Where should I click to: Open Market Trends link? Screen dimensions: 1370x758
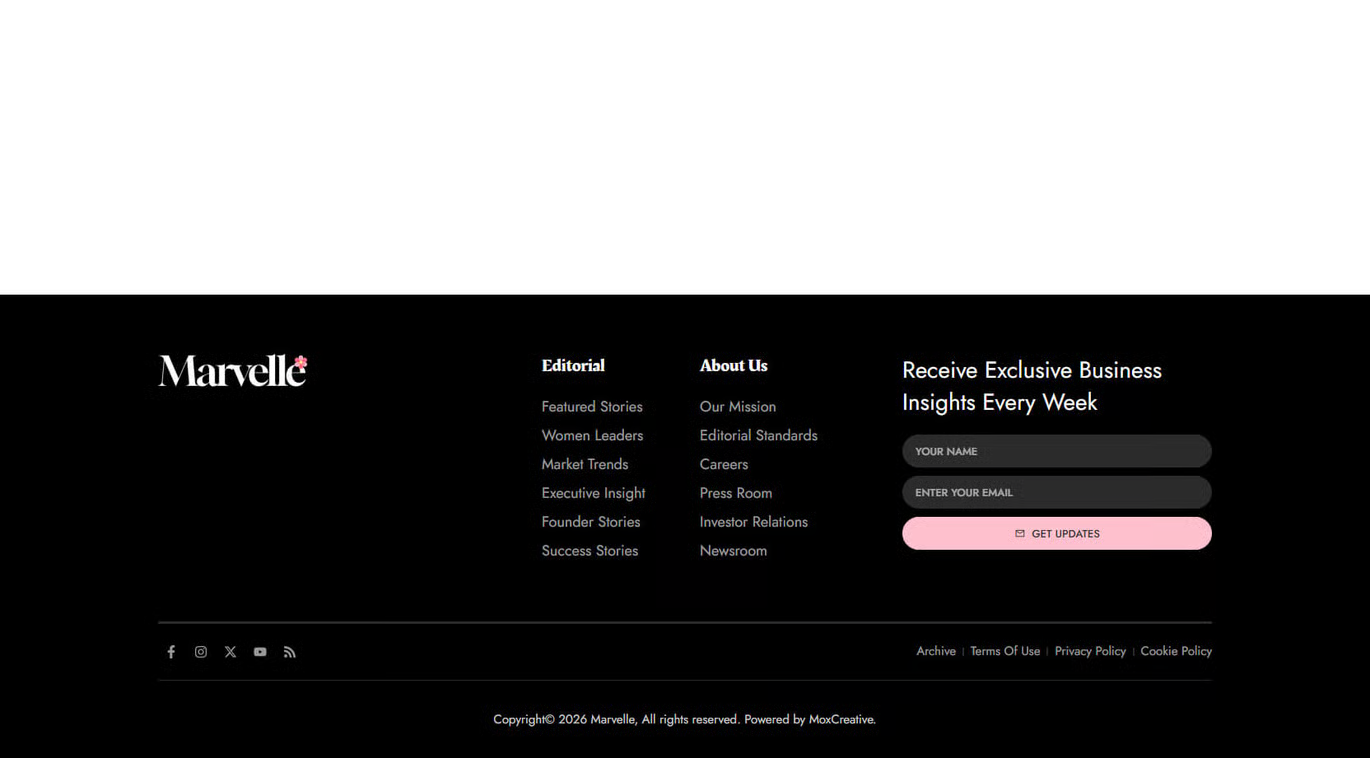(585, 465)
